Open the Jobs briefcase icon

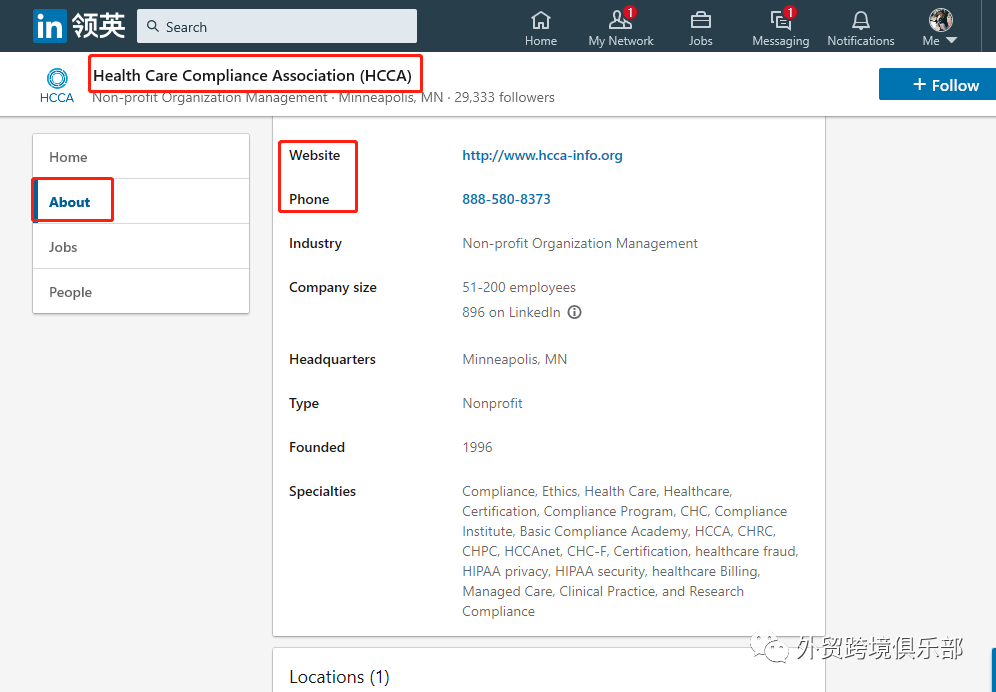(x=701, y=29)
